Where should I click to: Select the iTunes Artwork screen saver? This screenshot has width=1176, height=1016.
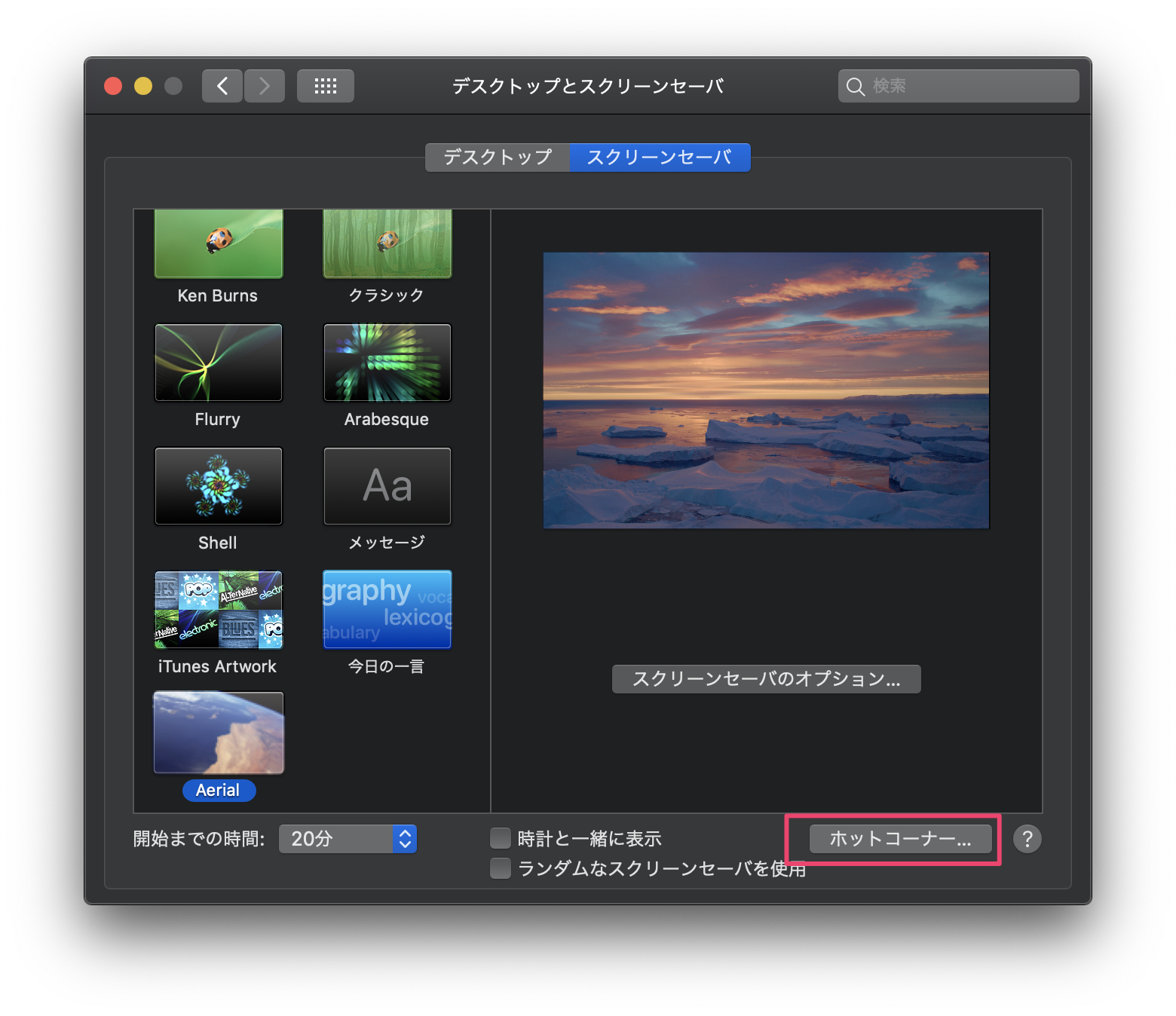tap(218, 609)
